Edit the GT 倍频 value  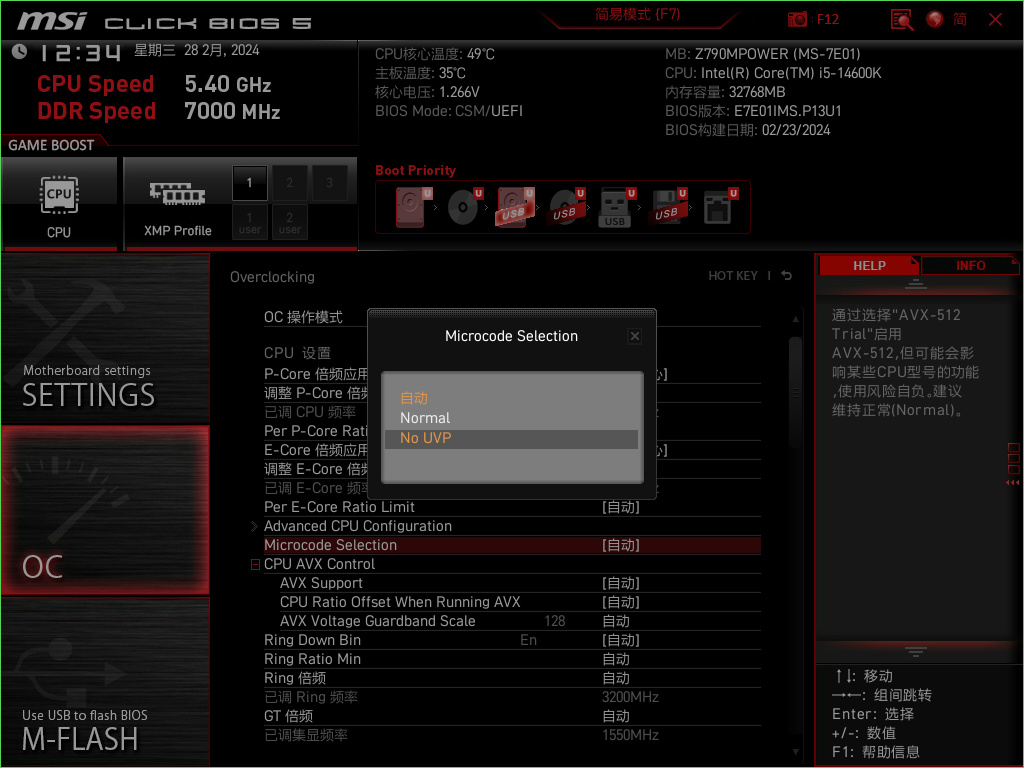point(616,716)
